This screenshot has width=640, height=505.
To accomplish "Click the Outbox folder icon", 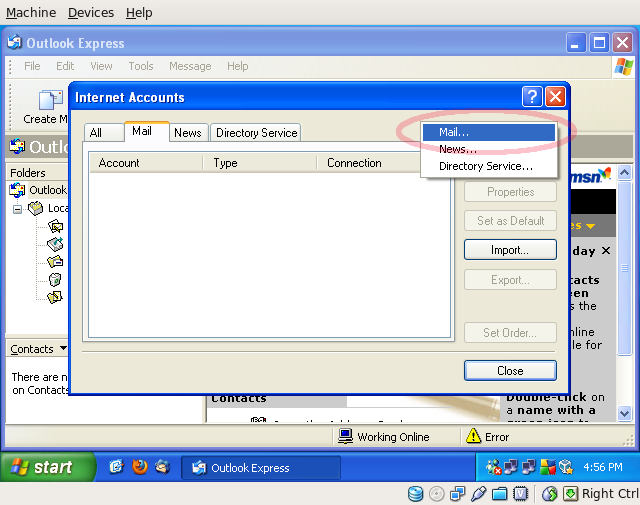I will pos(56,244).
